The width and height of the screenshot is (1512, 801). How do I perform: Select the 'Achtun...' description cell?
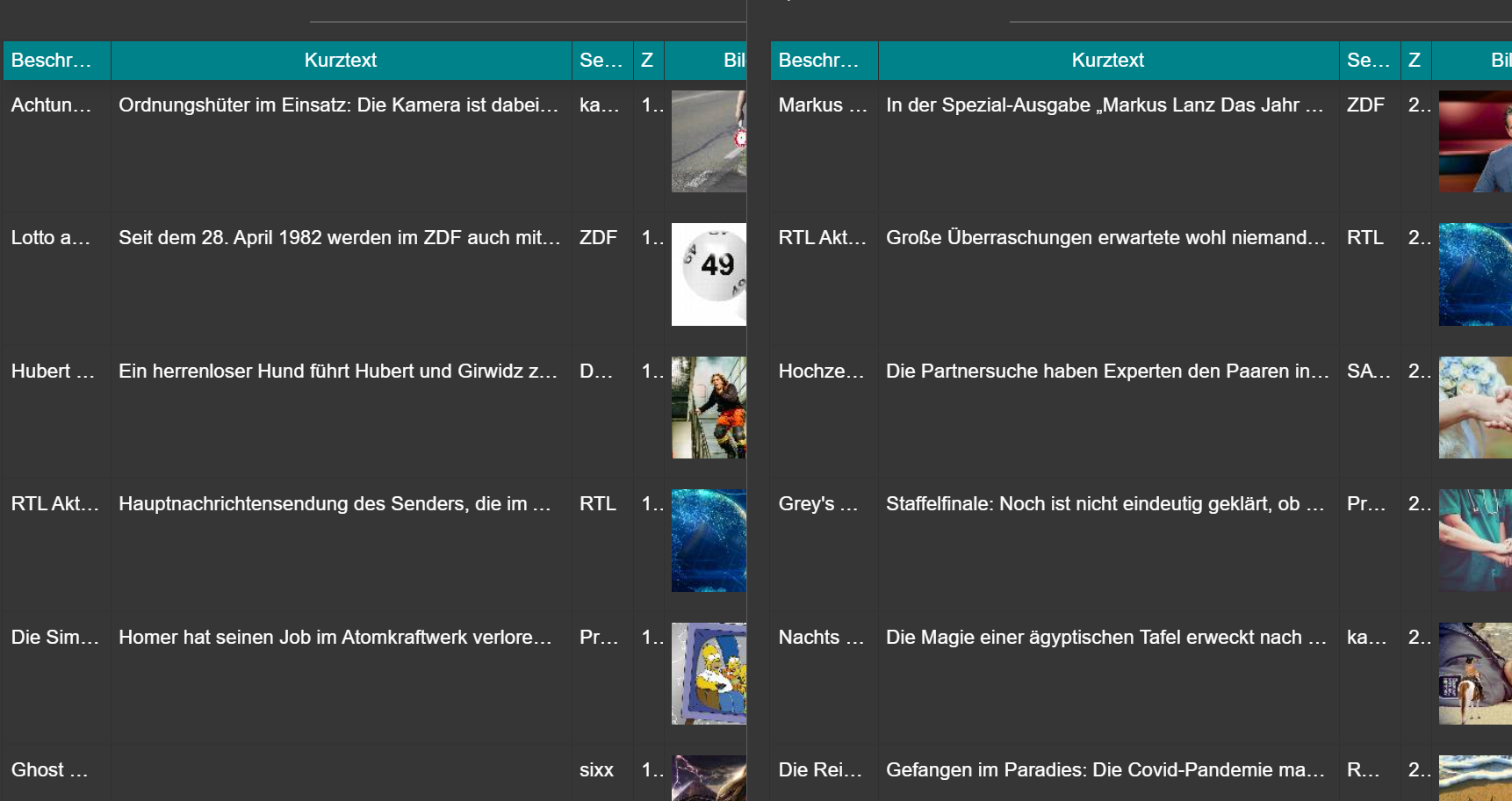[x=56, y=147]
